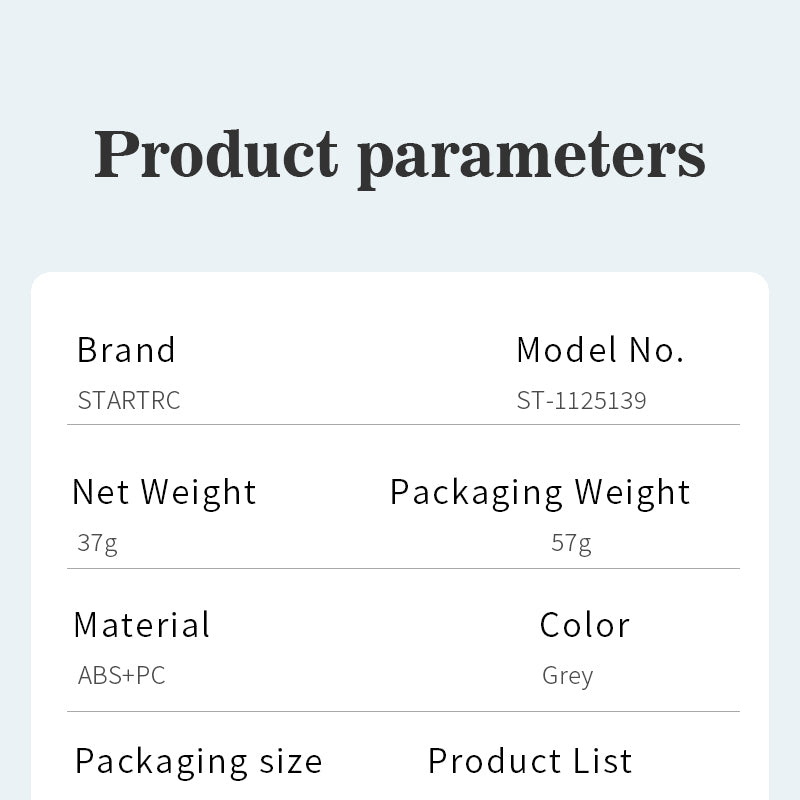The width and height of the screenshot is (800, 800).
Task: Click the STARTRC brand value
Action: (129, 401)
